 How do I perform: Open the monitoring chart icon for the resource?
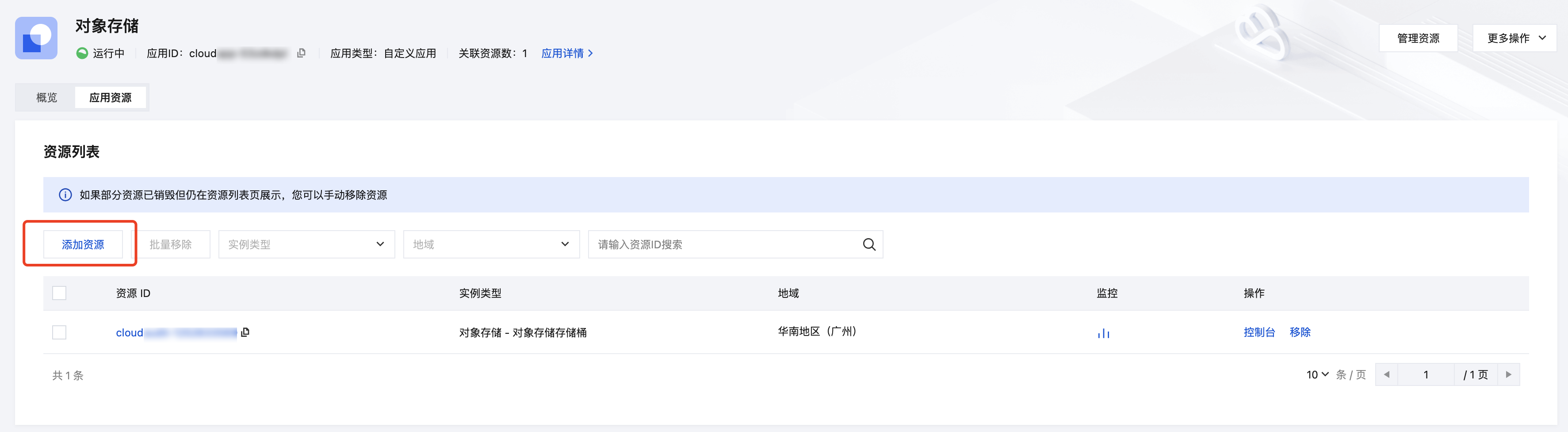tap(1103, 333)
